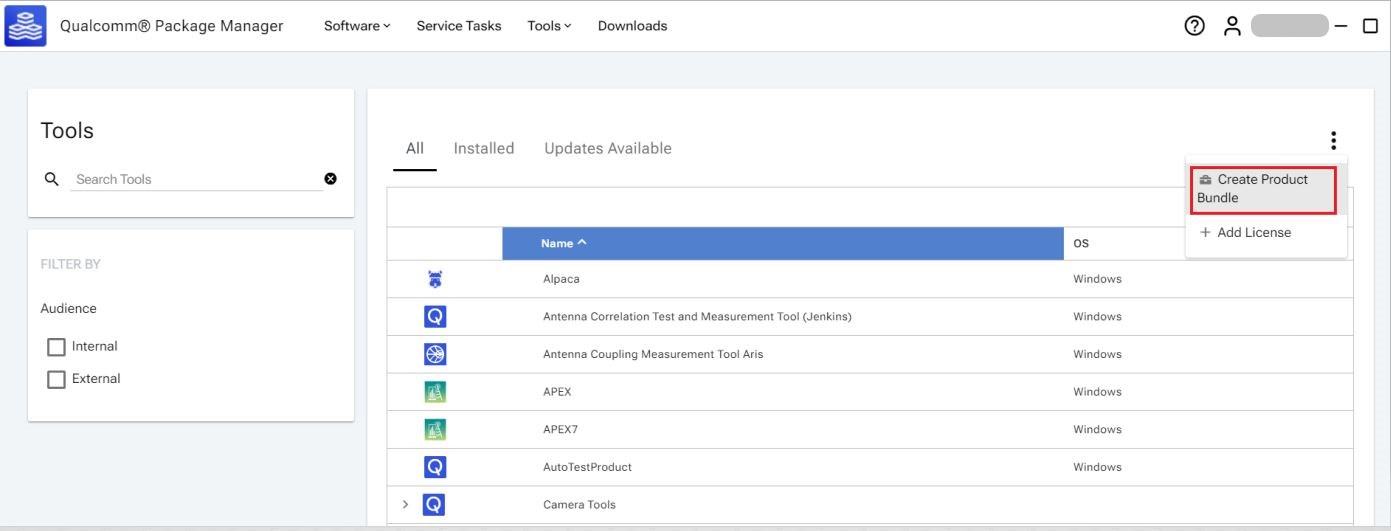Click the user profile icon

[1232, 26]
